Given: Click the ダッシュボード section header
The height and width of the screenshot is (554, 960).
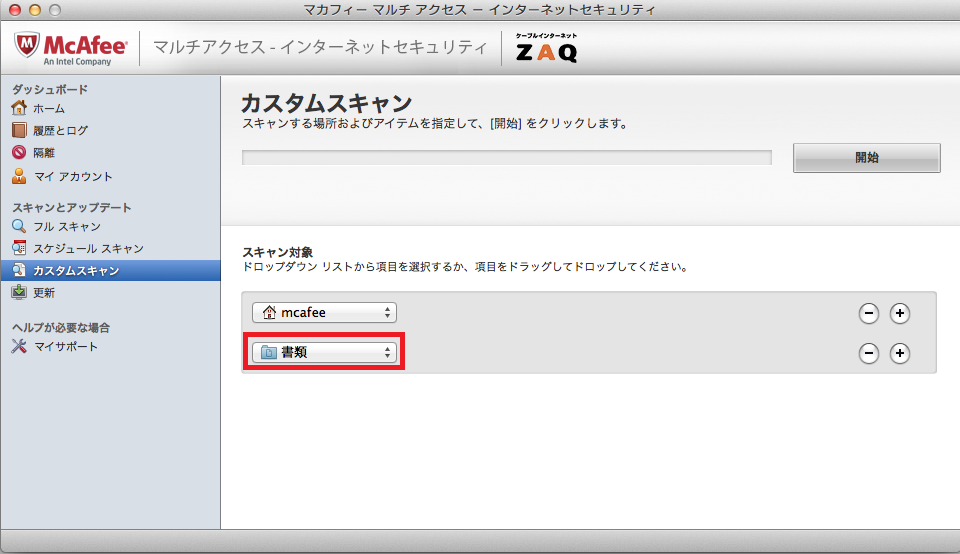Looking at the screenshot, I should coord(50,89).
